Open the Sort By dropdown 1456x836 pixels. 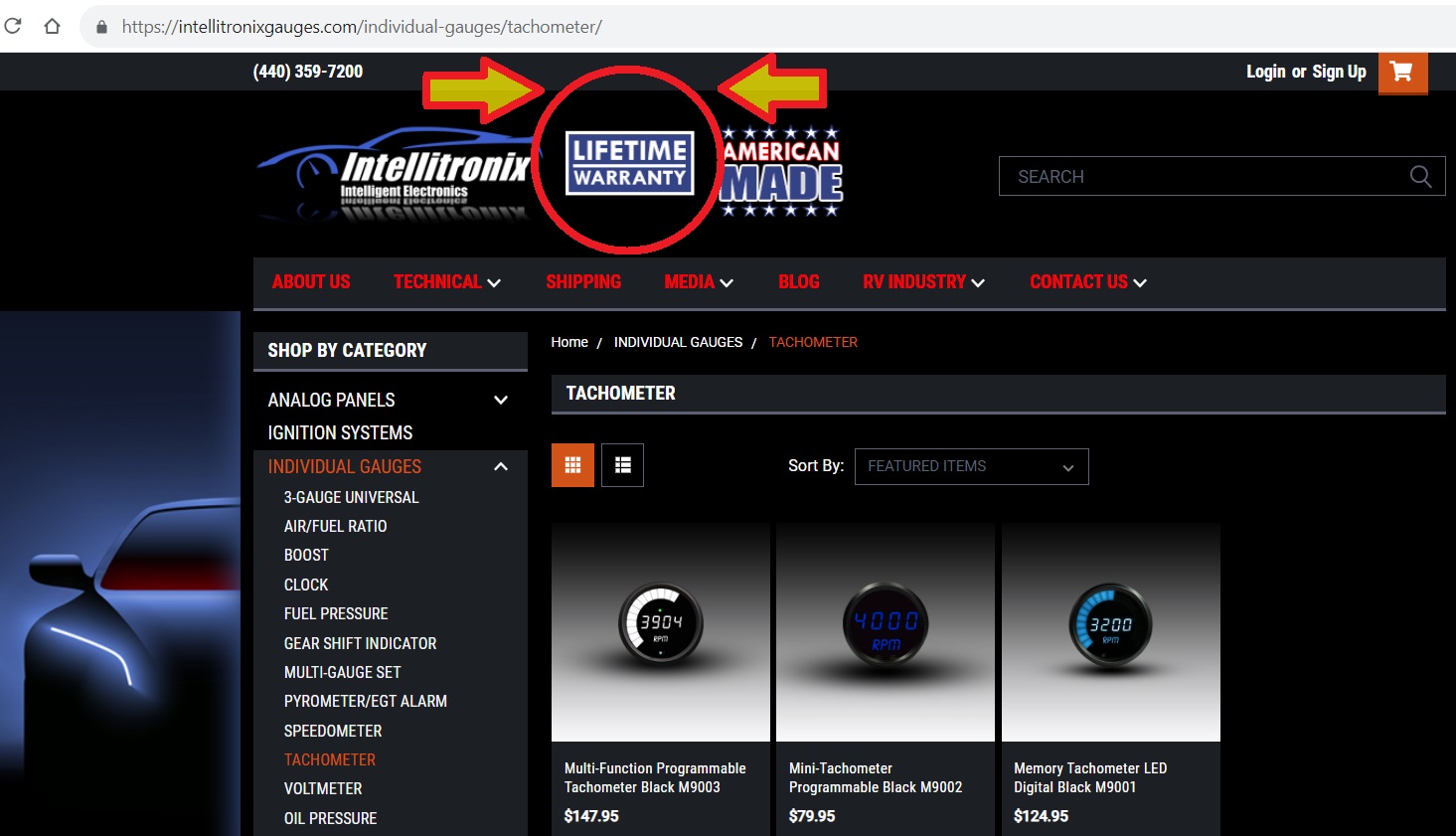[x=971, y=466]
